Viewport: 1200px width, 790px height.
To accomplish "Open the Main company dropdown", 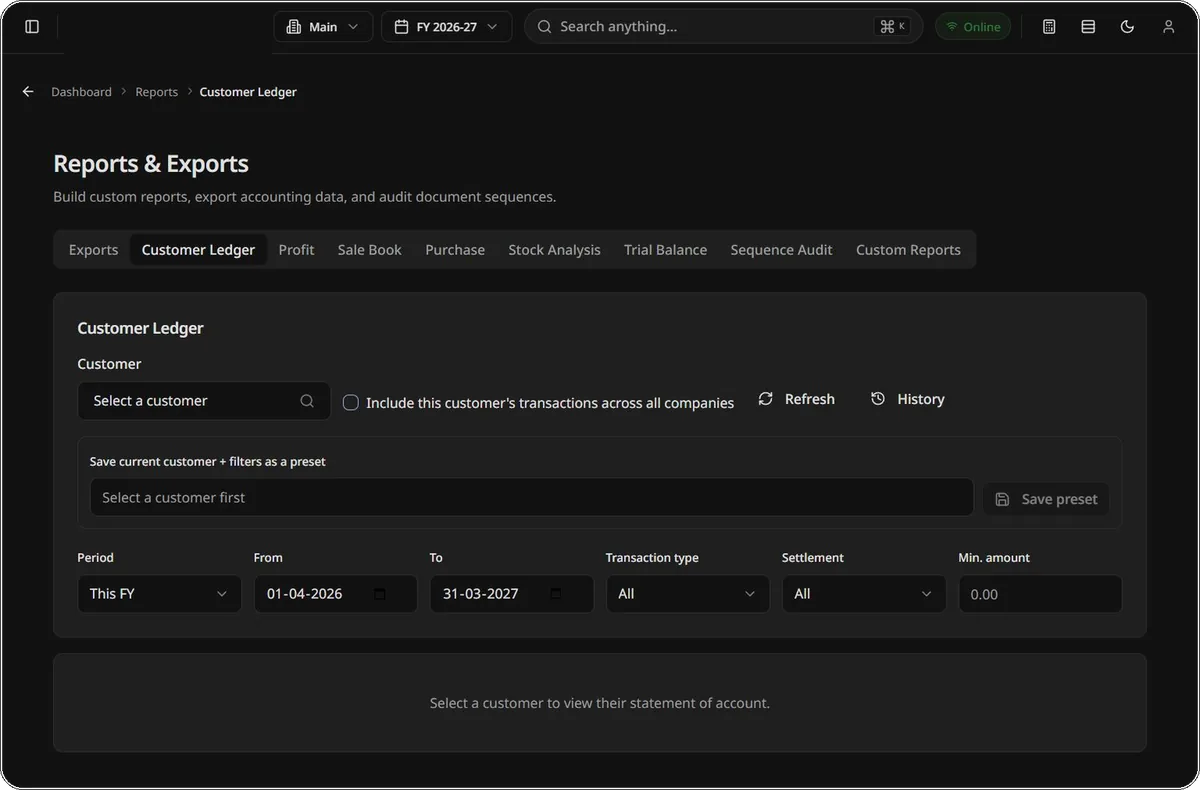I will (323, 27).
